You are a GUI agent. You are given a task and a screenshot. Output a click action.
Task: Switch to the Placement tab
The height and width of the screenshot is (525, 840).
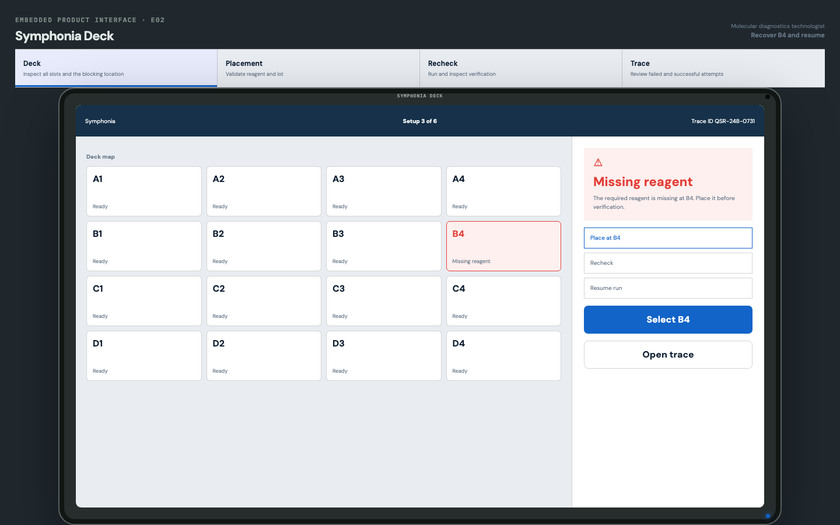pos(318,68)
